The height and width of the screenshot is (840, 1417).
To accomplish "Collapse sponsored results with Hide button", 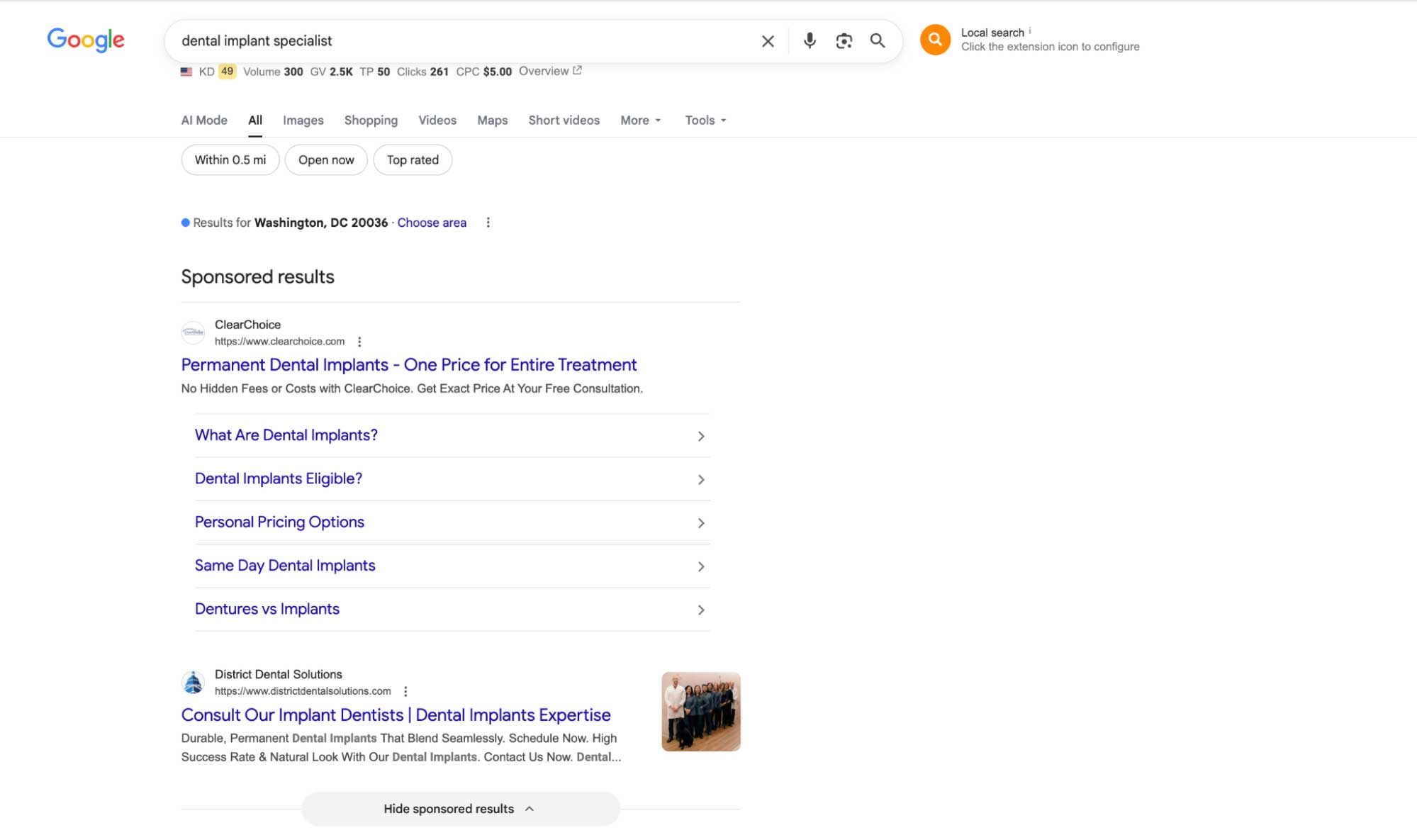I will point(460,809).
